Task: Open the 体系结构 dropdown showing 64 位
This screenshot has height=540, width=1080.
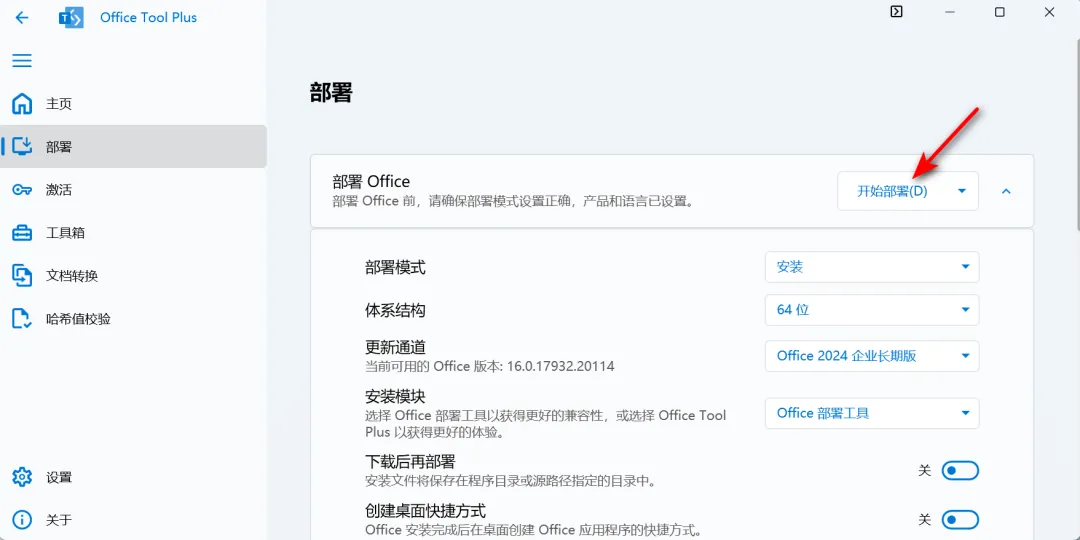Action: (872, 310)
